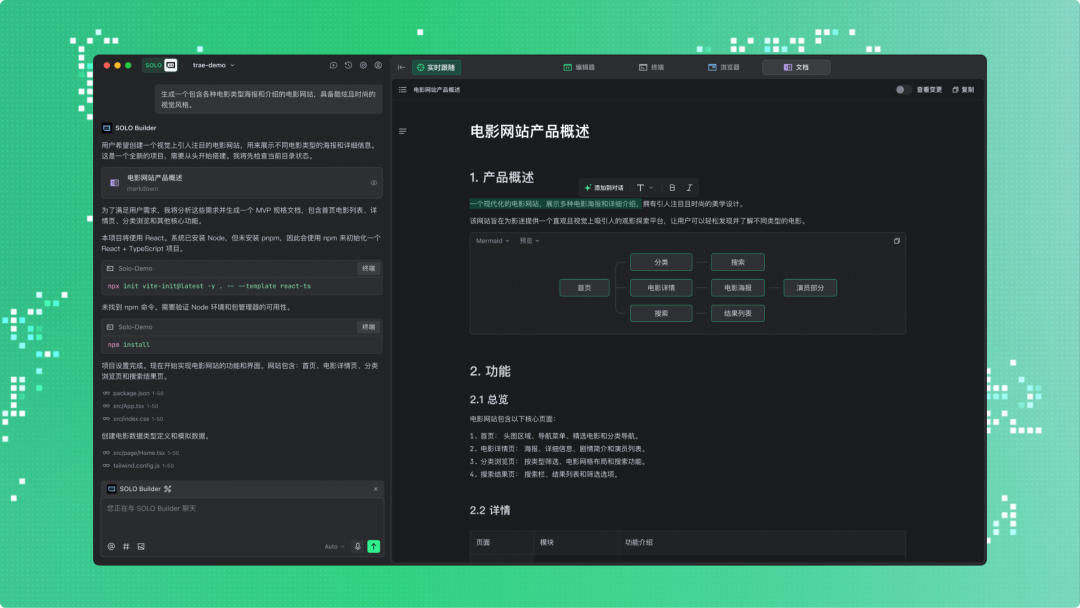Insert a # context reference in chat

[x=126, y=547]
